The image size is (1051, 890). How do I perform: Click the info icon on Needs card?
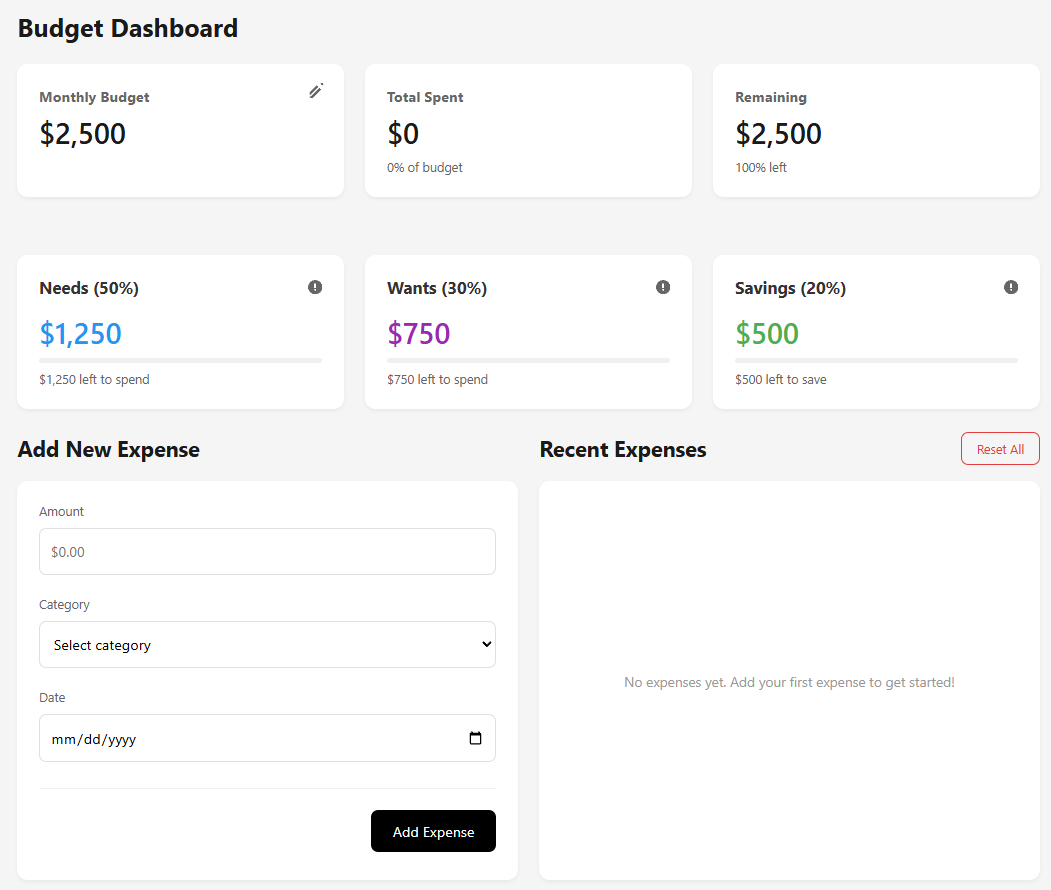click(x=315, y=288)
